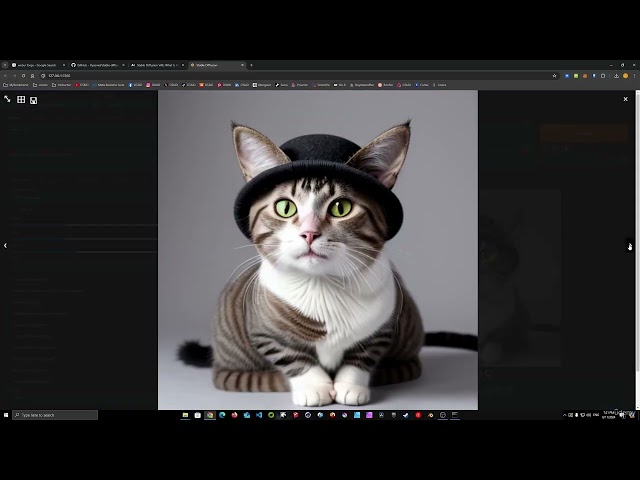Open Microsoft Edge from the taskbar

point(222,415)
